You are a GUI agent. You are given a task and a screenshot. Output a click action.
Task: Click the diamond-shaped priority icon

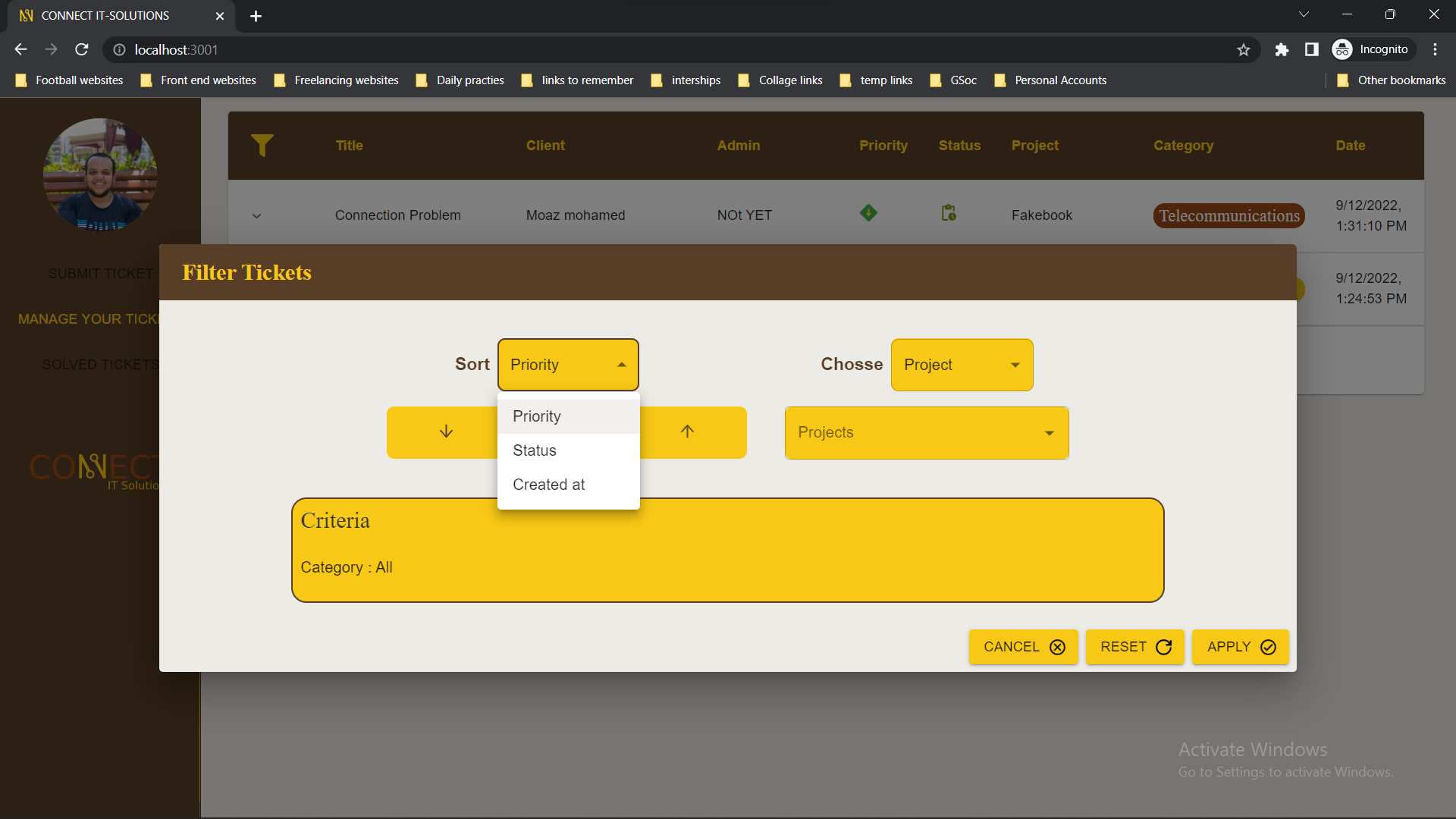pyautogui.click(x=868, y=213)
